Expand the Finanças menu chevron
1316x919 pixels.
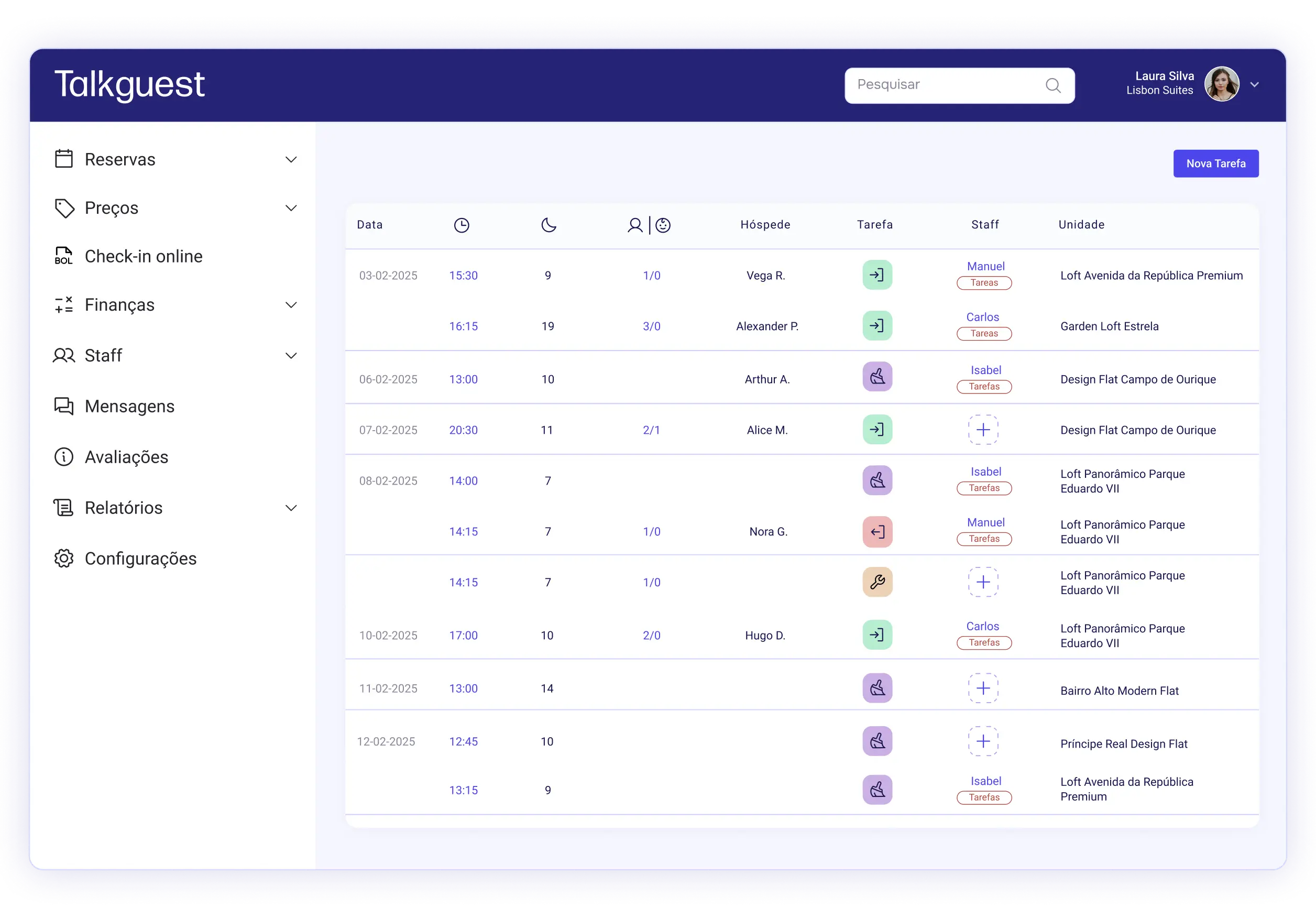tap(291, 305)
